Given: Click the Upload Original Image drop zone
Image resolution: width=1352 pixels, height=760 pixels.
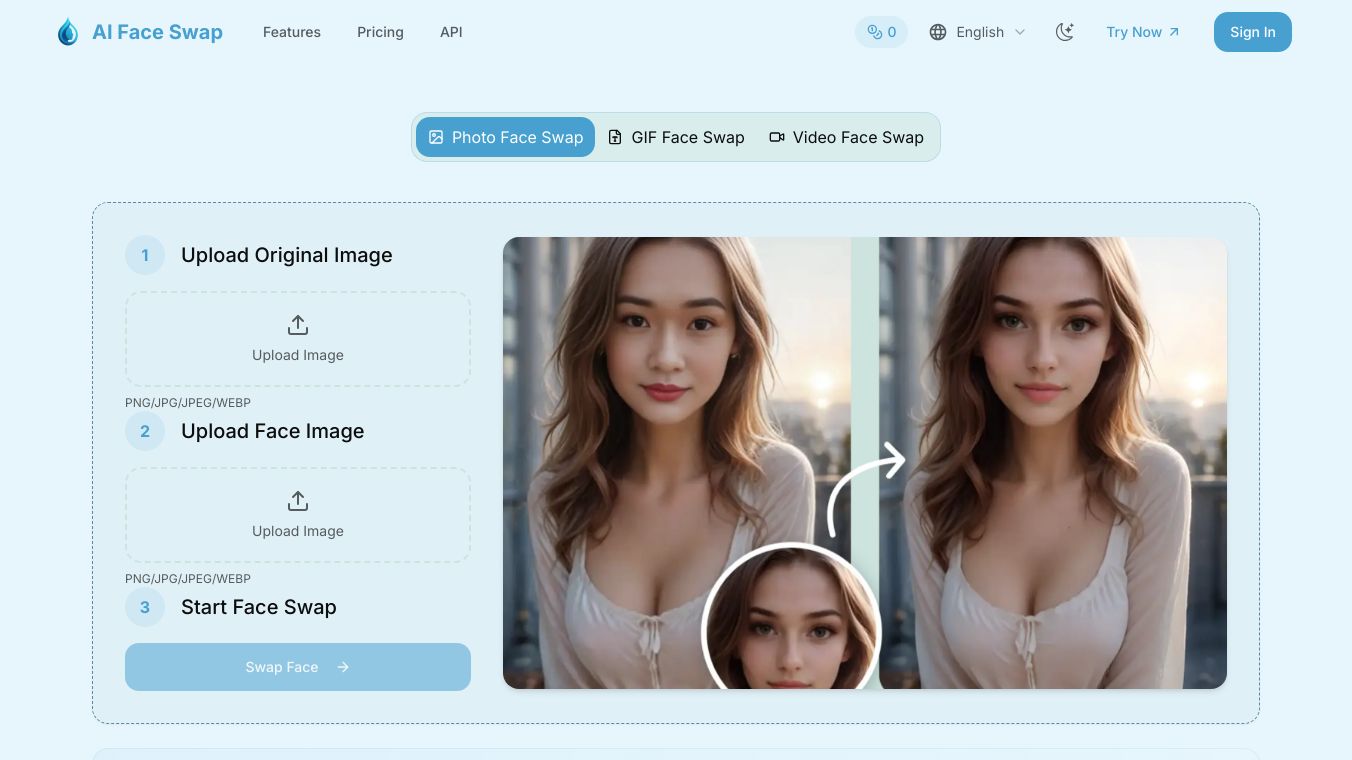Looking at the screenshot, I should 298,339.
